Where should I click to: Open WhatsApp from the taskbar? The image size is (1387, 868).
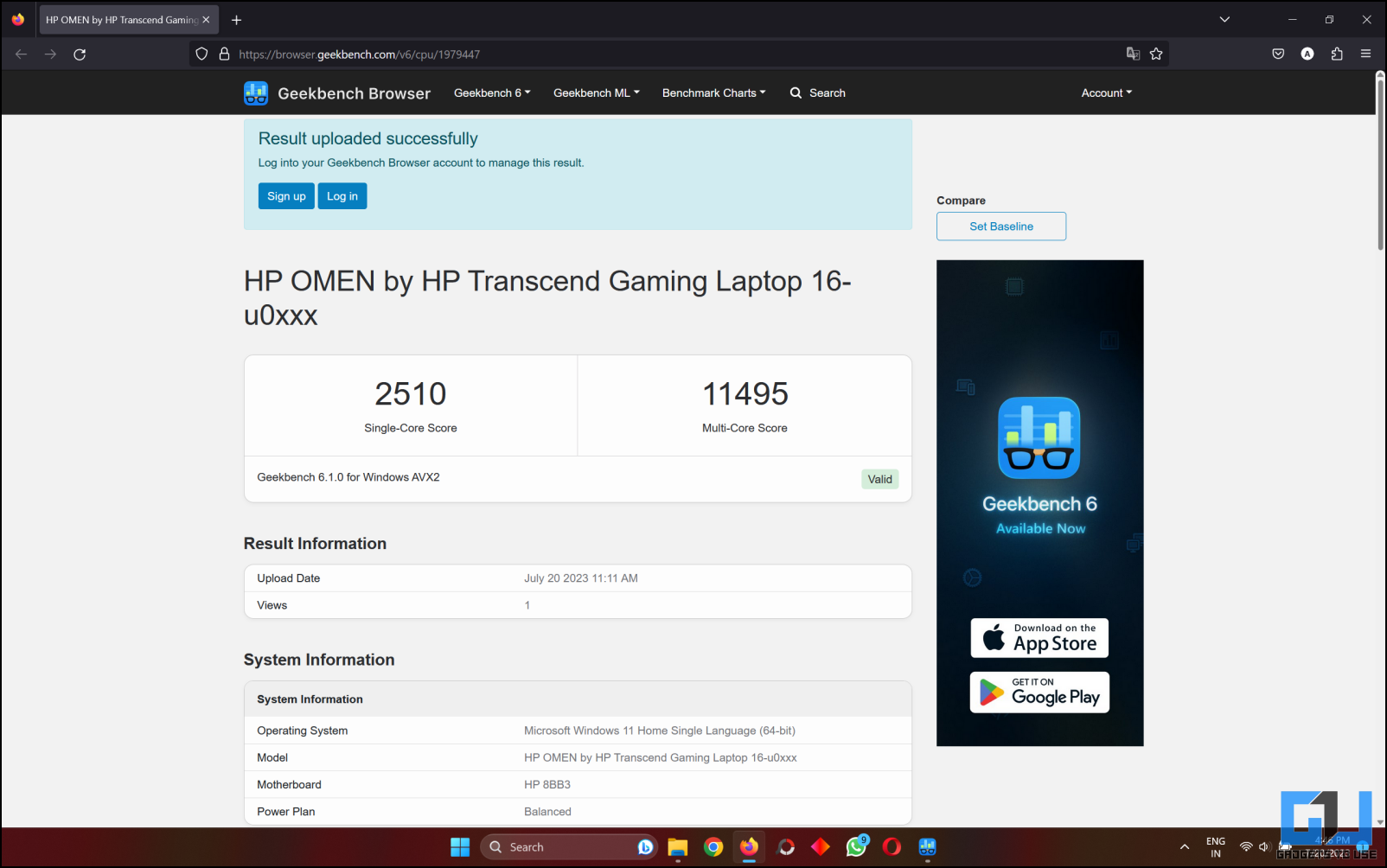856,847
